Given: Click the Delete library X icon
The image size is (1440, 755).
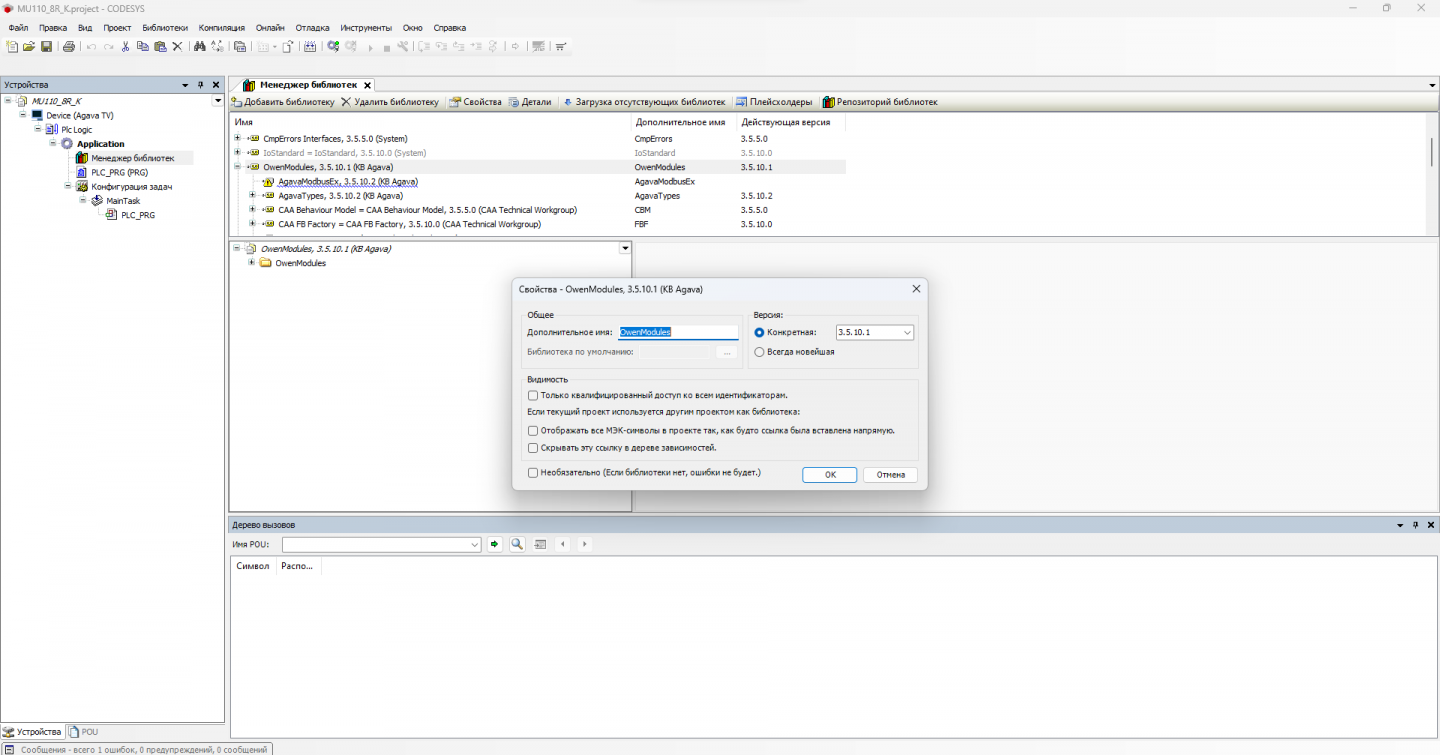Looking at the screenshot, I should click(x=346, y=102).
